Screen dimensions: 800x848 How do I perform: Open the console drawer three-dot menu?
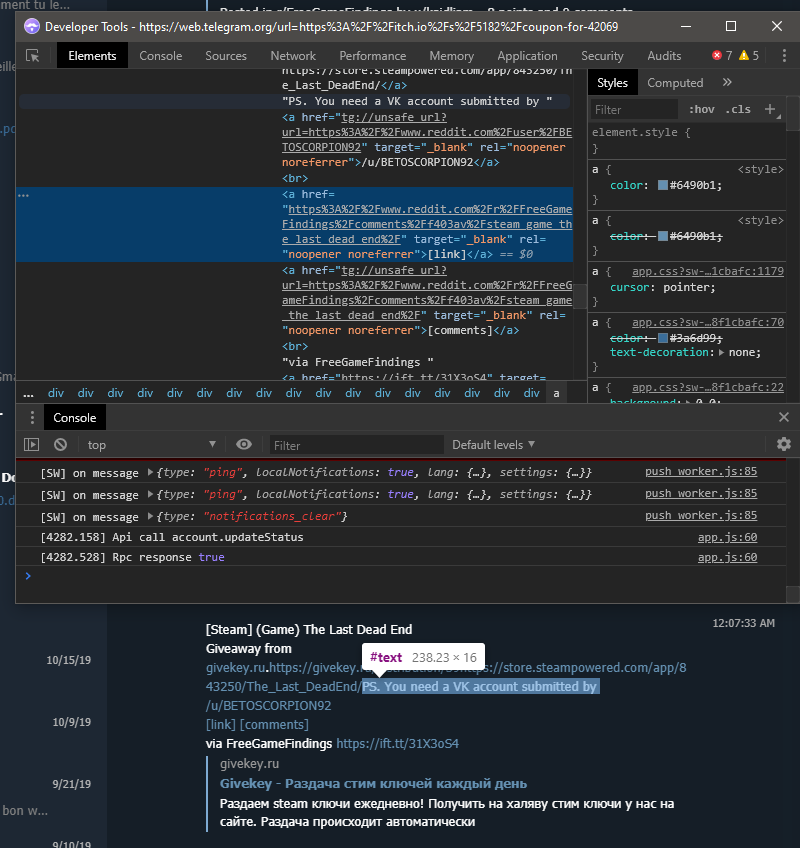coord(32,418)
